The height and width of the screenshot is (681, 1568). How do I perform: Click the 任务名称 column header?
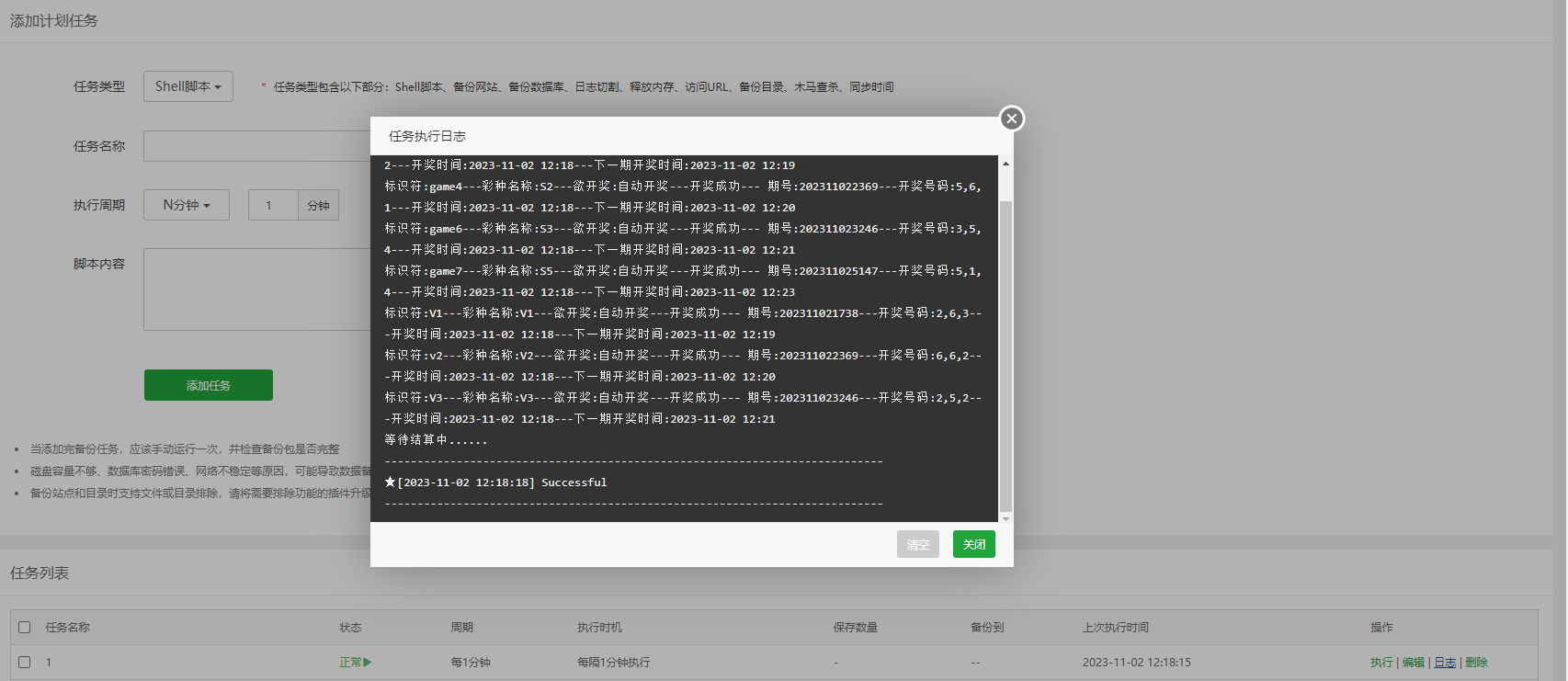(x=68, y=627)
